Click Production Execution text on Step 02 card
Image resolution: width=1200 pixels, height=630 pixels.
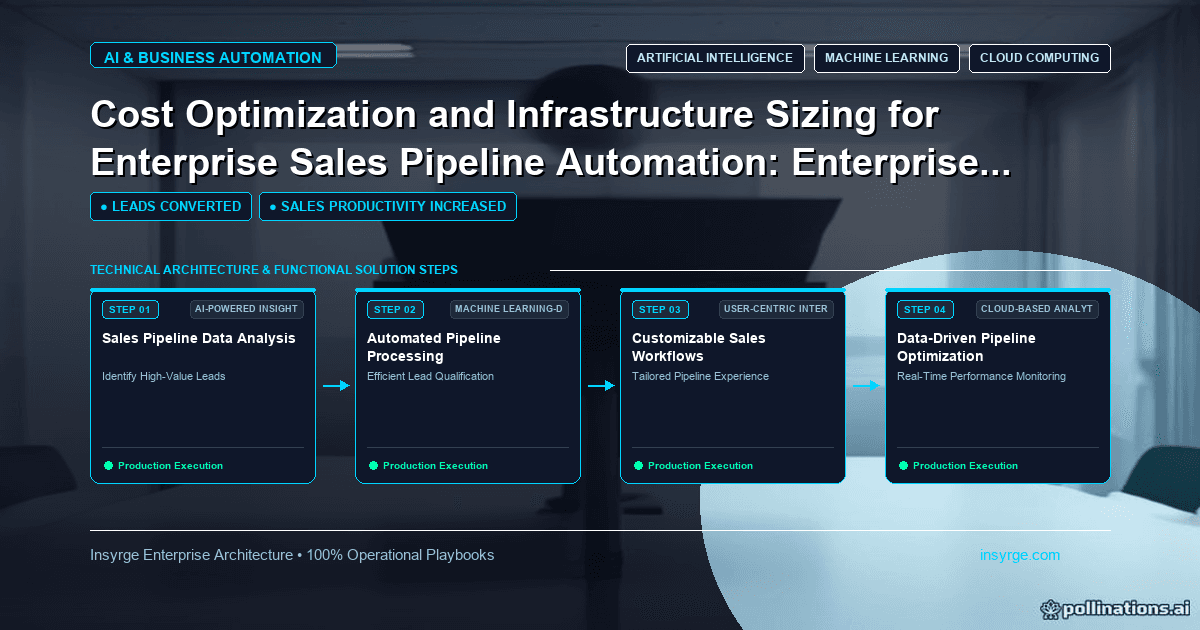(x=435, y=466)
